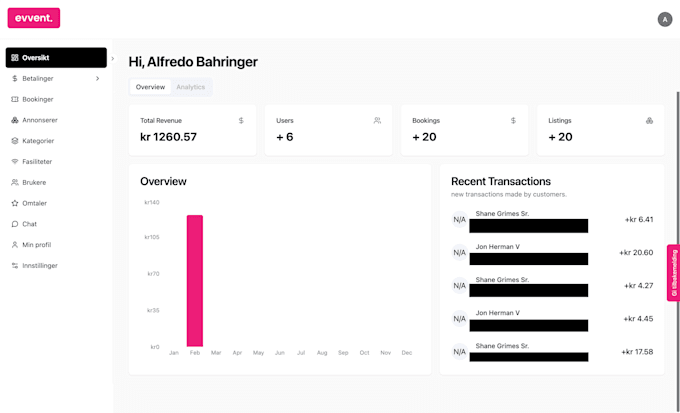Click the Bookinger calendar icon
The height and width of the screenshot is (413, 680).
click(14, 99)
